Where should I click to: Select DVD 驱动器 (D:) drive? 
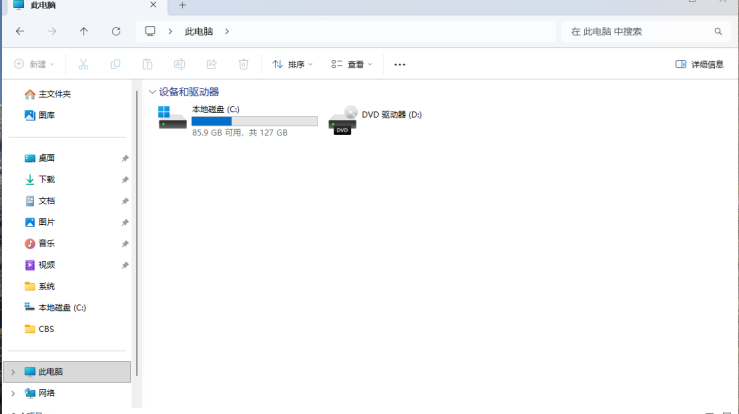[x=375, y=120]
